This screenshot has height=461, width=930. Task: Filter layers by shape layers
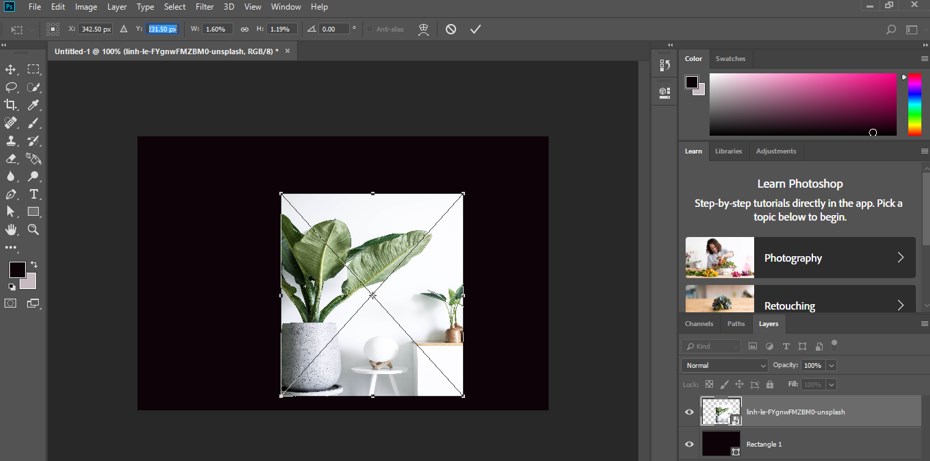click(x=802, y=346)
